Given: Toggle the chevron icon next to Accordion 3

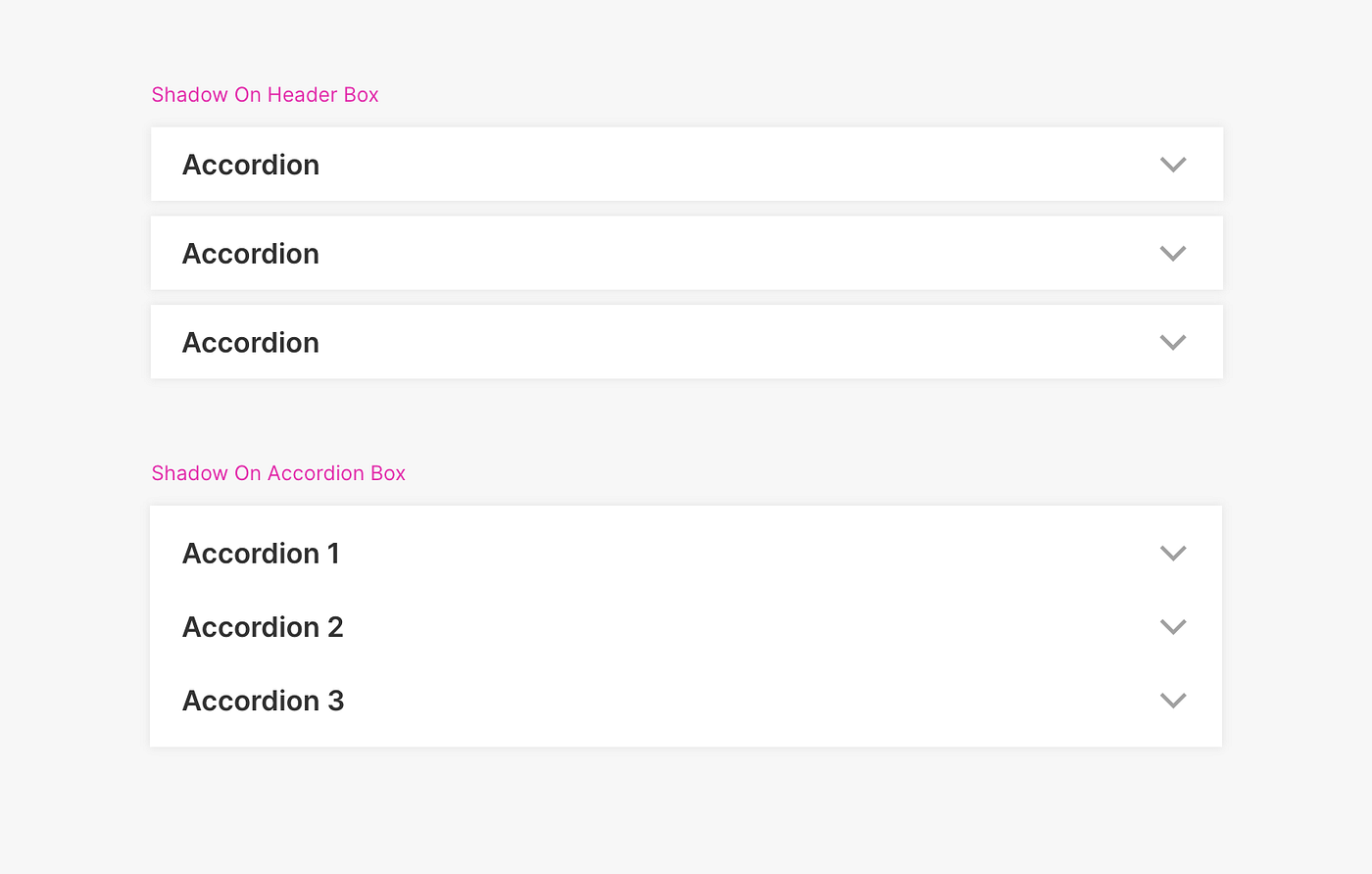Looking at the screenshot, I should [x=1173, y=701].
